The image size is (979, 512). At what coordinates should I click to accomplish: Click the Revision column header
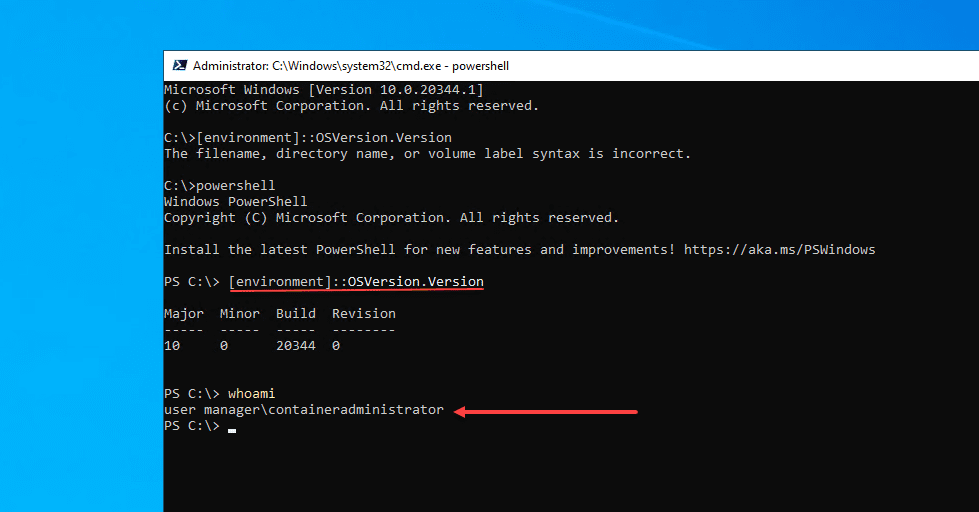(363, 314)
